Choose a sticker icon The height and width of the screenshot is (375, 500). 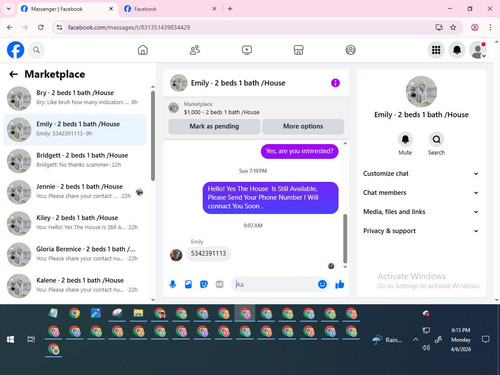(x=204, y=284)
